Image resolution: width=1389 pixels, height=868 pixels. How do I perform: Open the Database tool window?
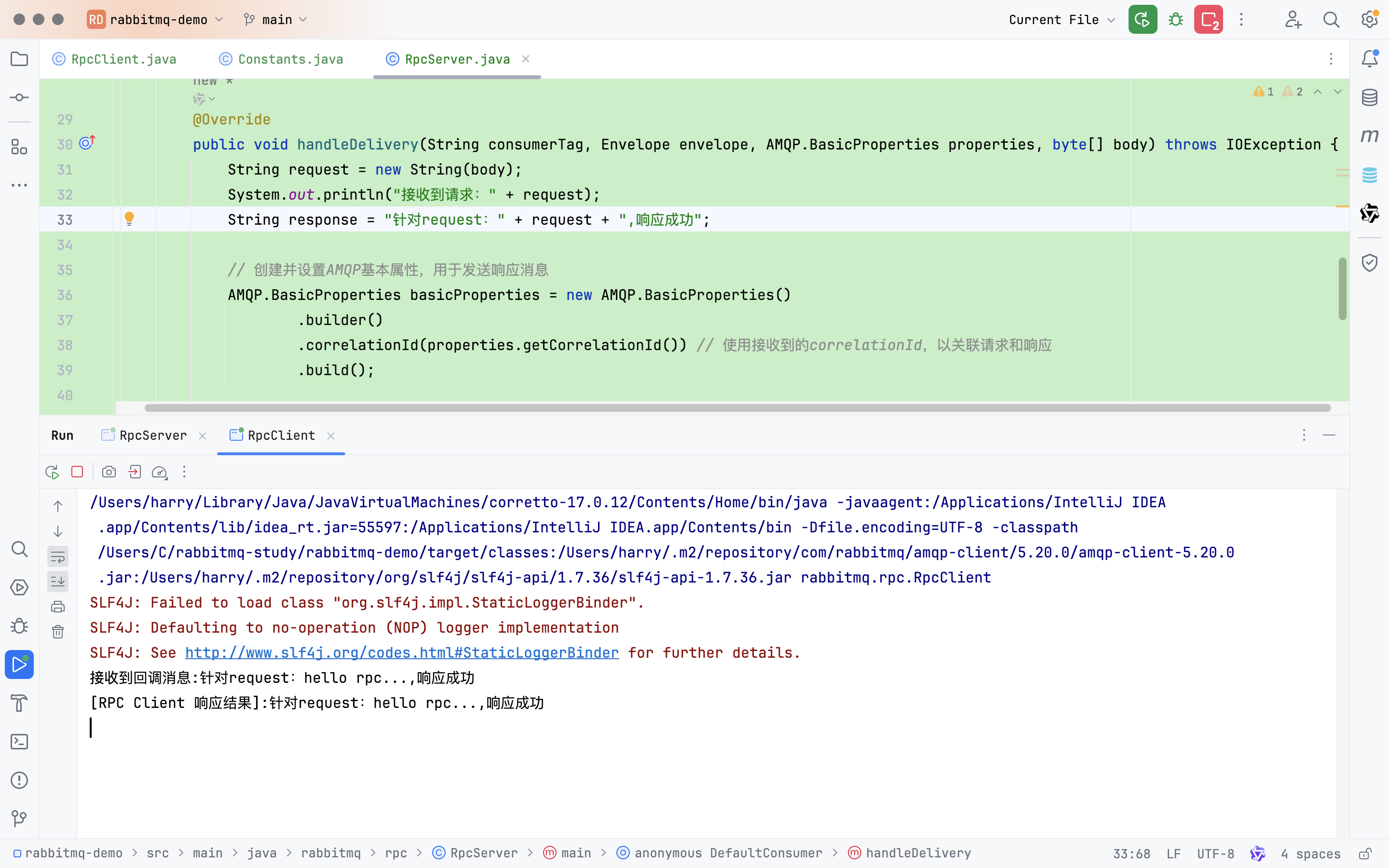tap(1370, 97)
